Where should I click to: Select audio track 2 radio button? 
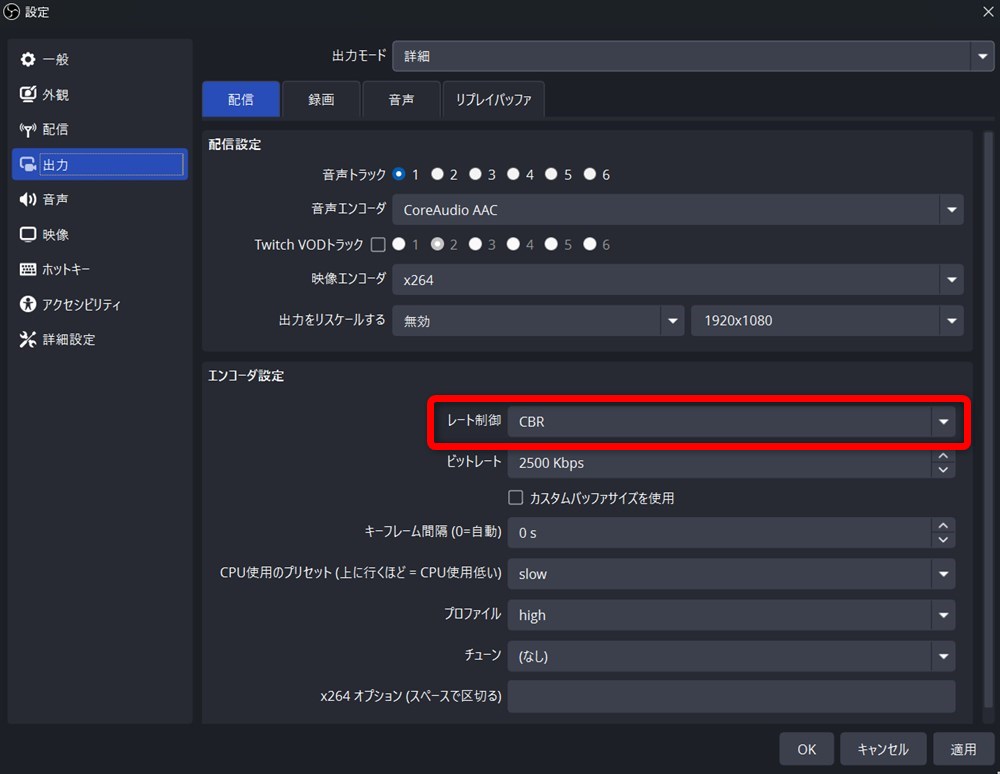pyautogui.click(x=438, y=174)
